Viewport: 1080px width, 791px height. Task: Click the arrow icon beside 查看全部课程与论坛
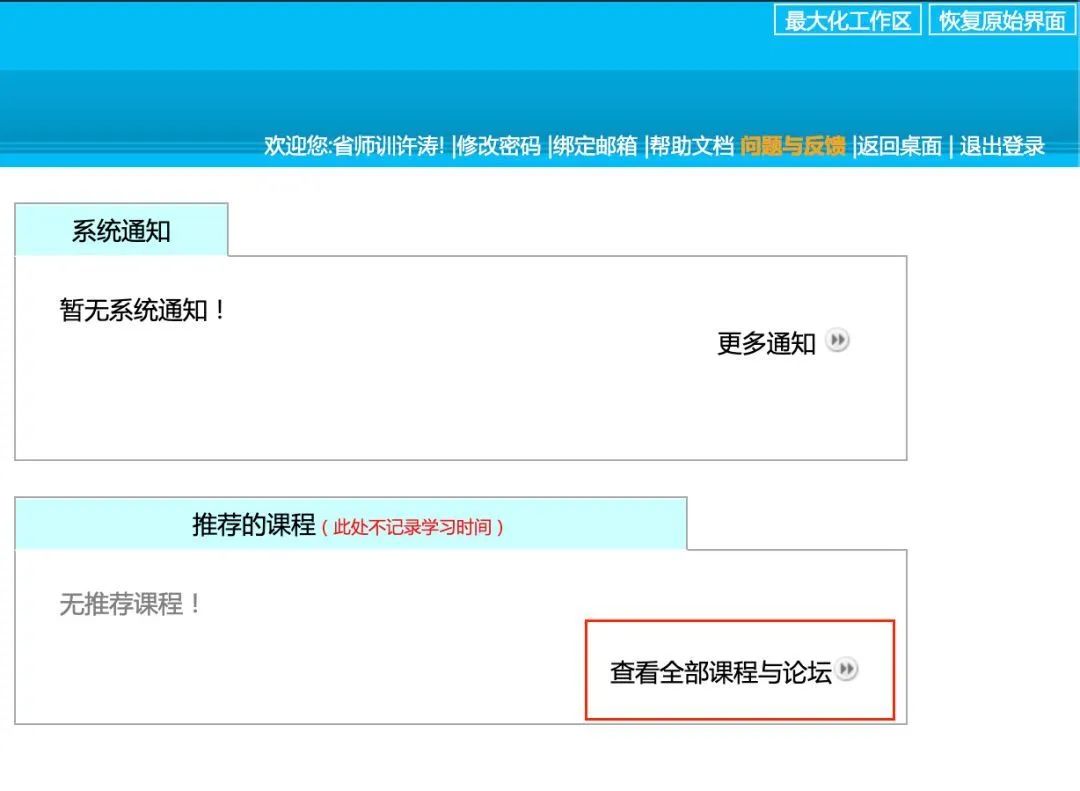point(848,668)
